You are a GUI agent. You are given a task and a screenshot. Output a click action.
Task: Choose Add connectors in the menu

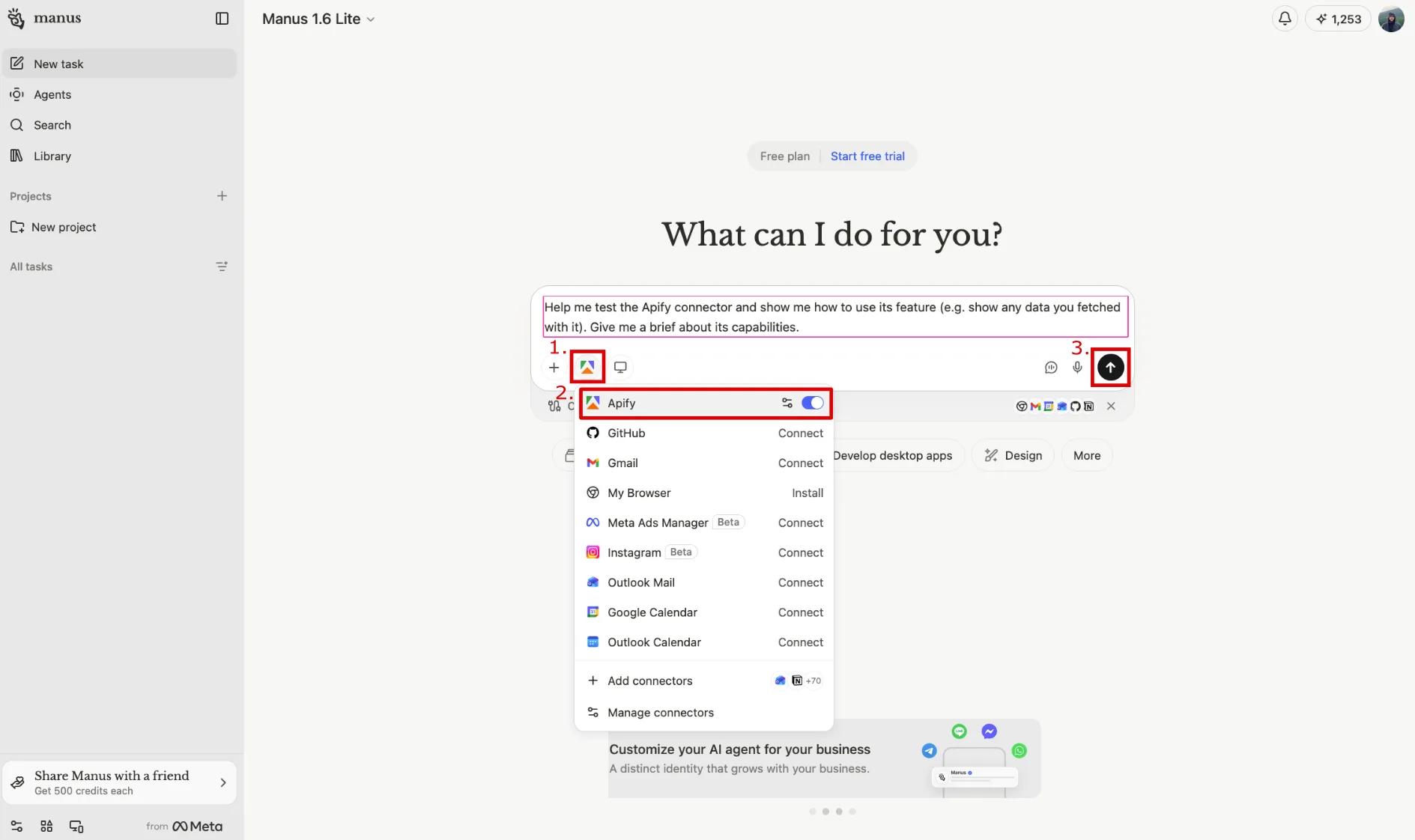703,681
